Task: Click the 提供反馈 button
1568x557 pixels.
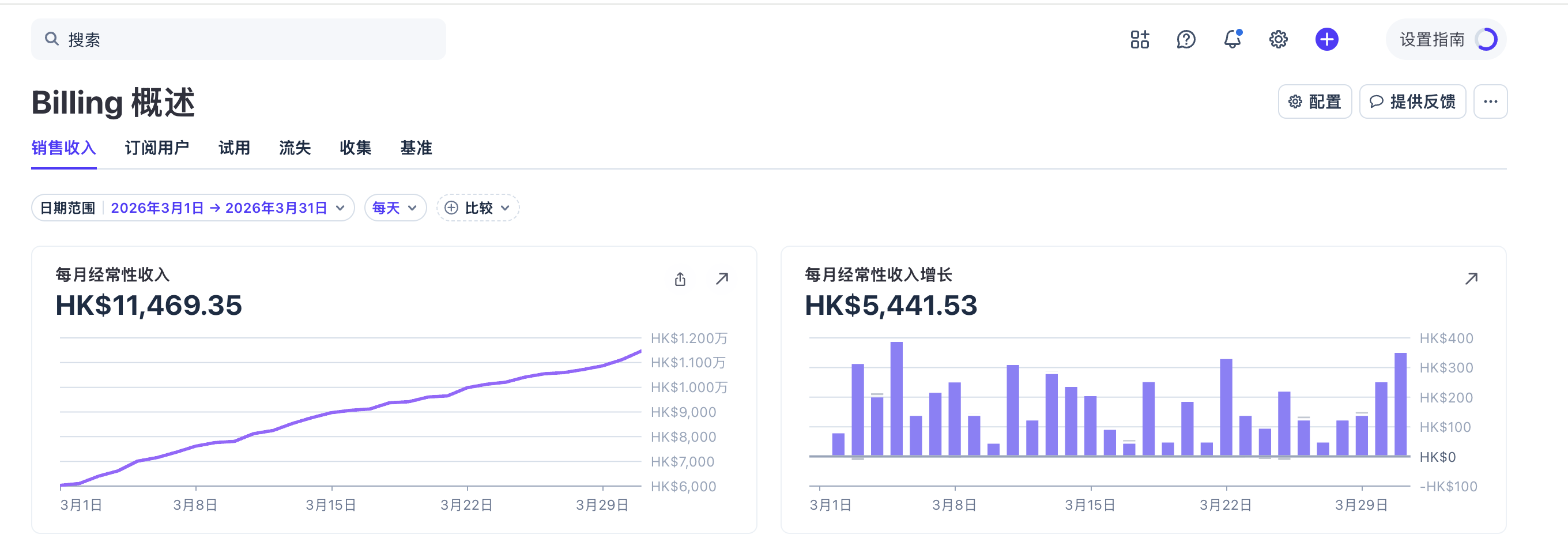Action: coord(1412,101)
